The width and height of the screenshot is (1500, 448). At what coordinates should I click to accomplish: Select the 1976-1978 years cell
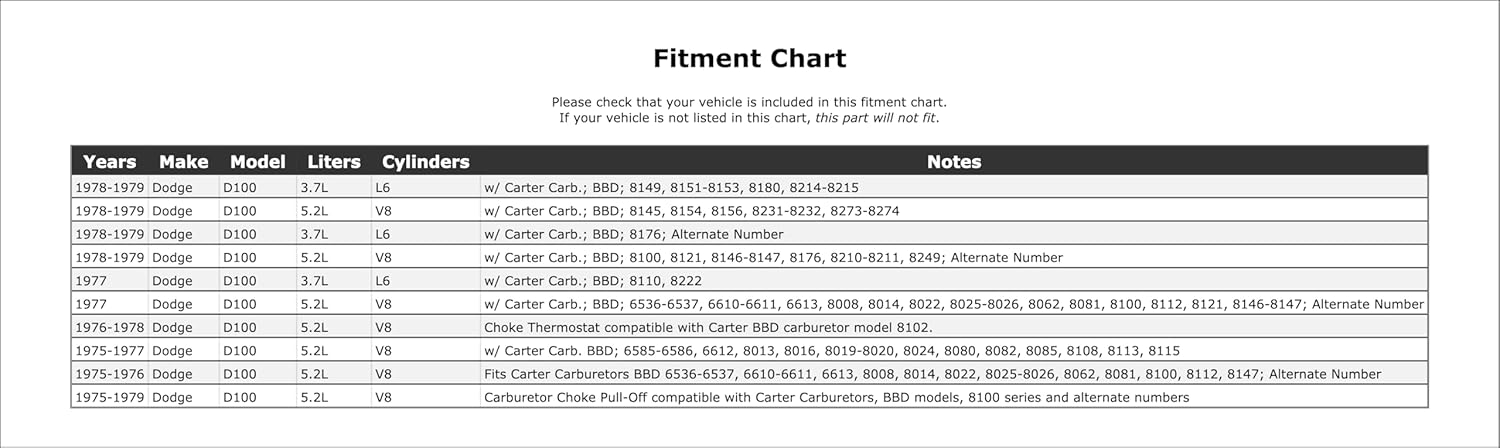coord(110,327)
